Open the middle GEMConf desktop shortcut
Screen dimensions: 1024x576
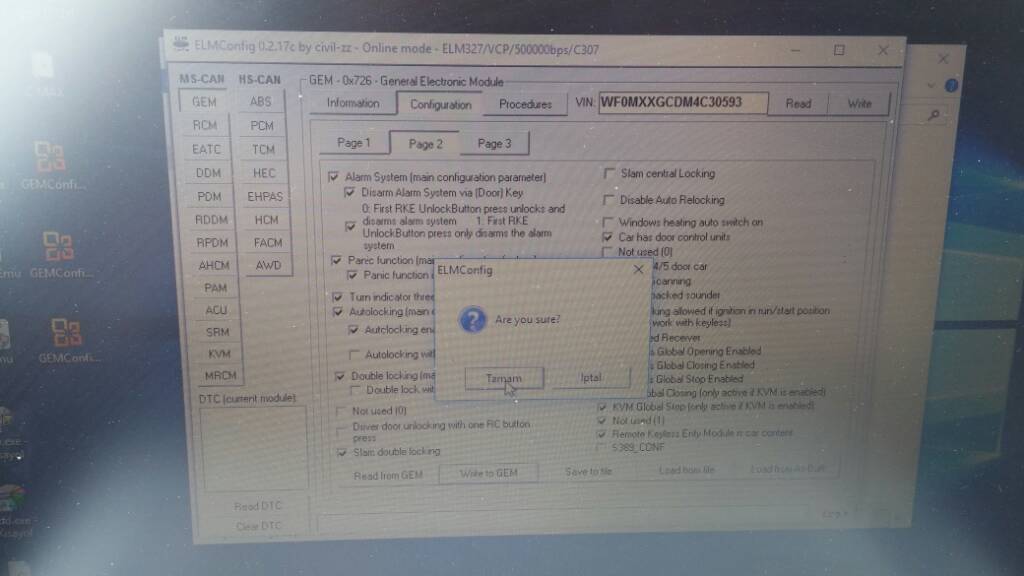(59, 255)
